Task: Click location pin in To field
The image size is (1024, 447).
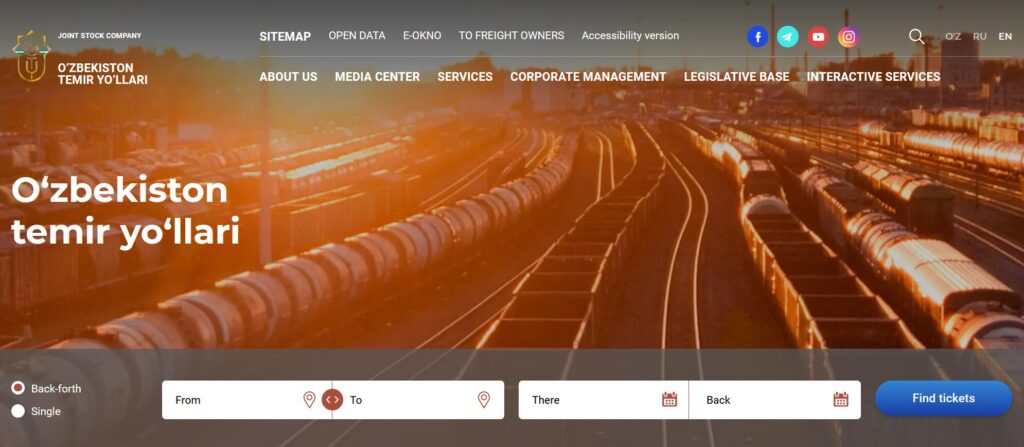Action: point(484,399)
